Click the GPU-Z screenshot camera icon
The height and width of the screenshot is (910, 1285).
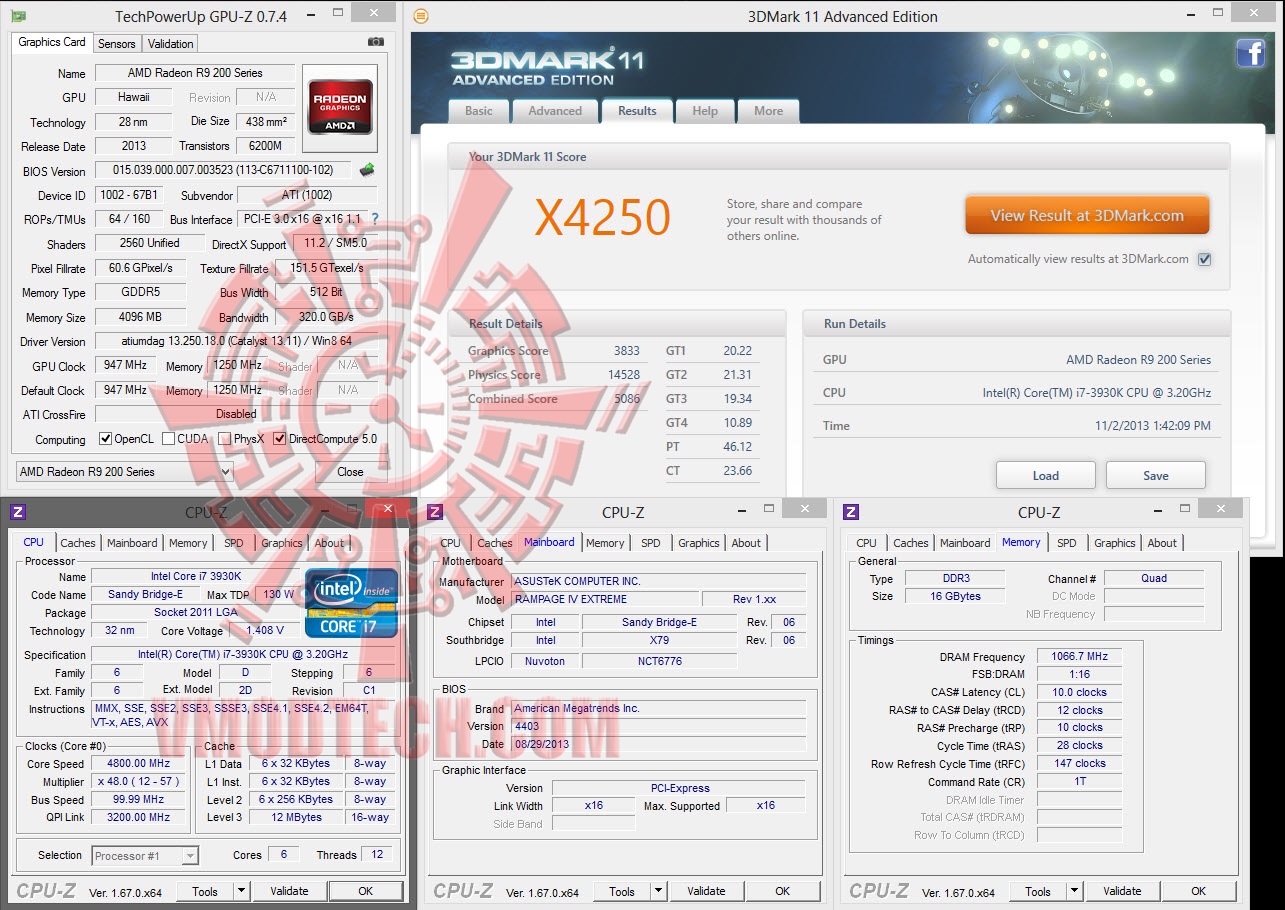(x=376, y=42)
